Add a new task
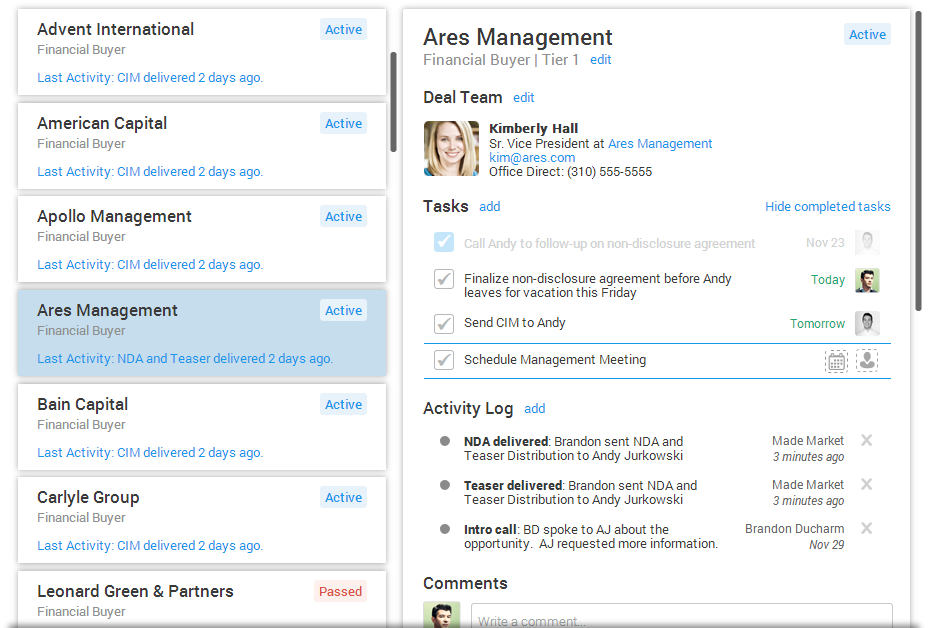The image size is (928, 628). [x=489, y=207]
